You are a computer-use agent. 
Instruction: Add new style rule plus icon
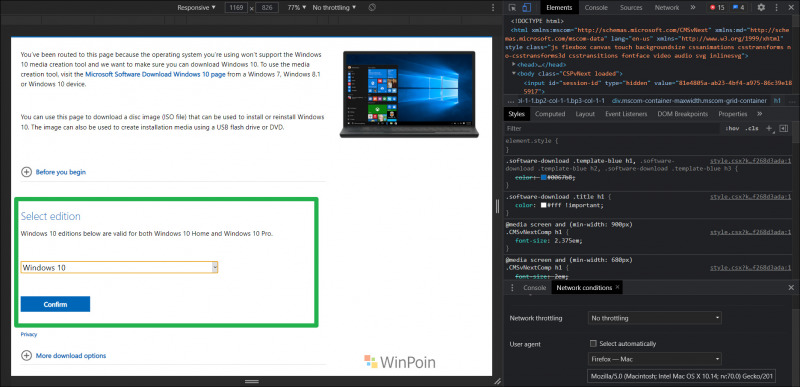click(x=769, y=128)
